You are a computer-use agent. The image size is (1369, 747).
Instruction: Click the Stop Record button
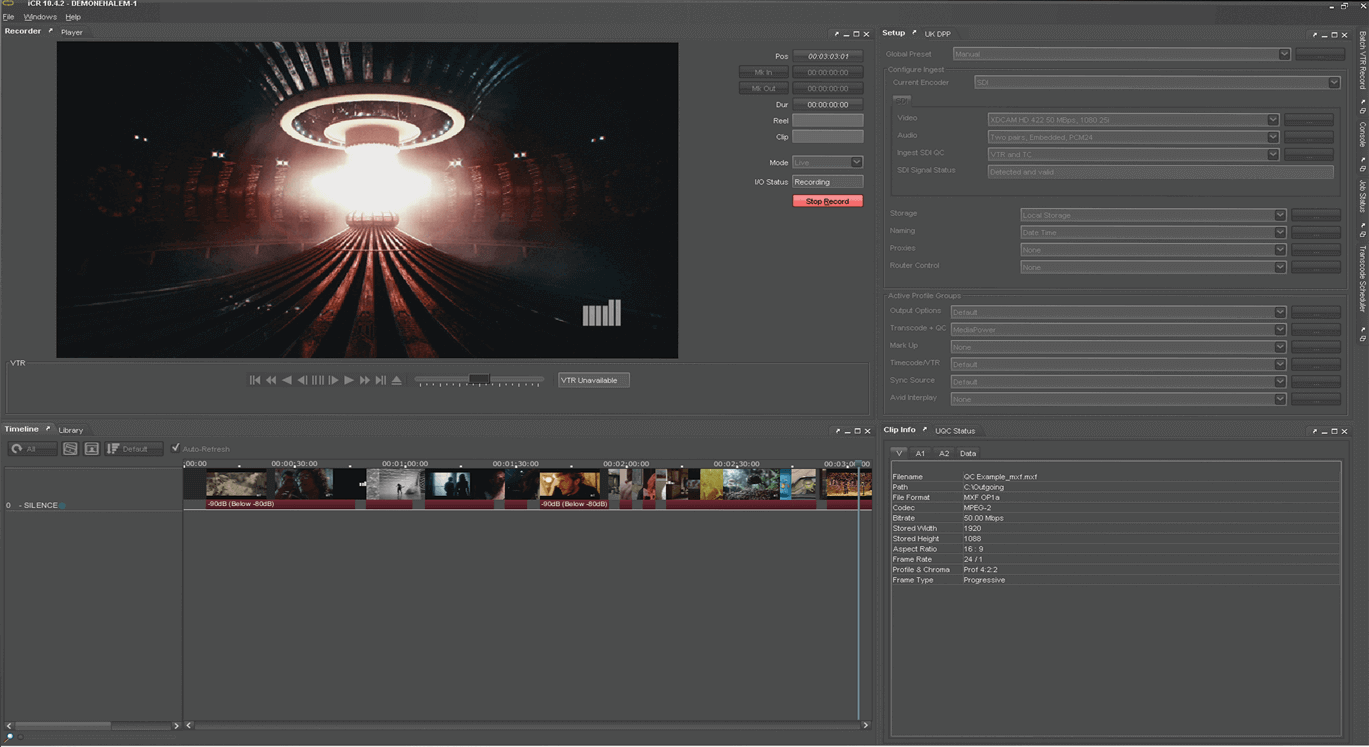pos(827,201)
